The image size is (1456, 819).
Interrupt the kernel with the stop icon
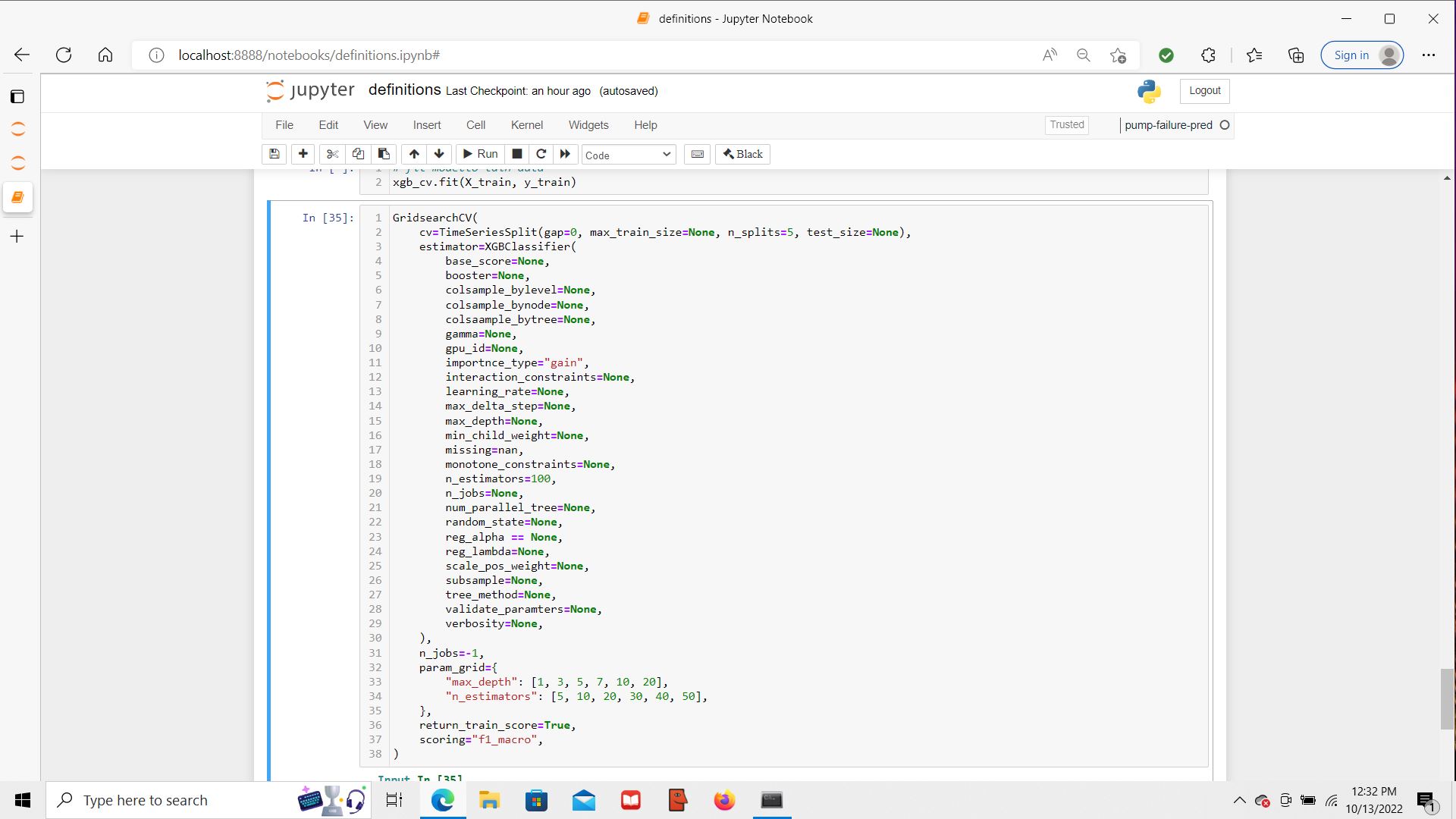tap(517, 154)
